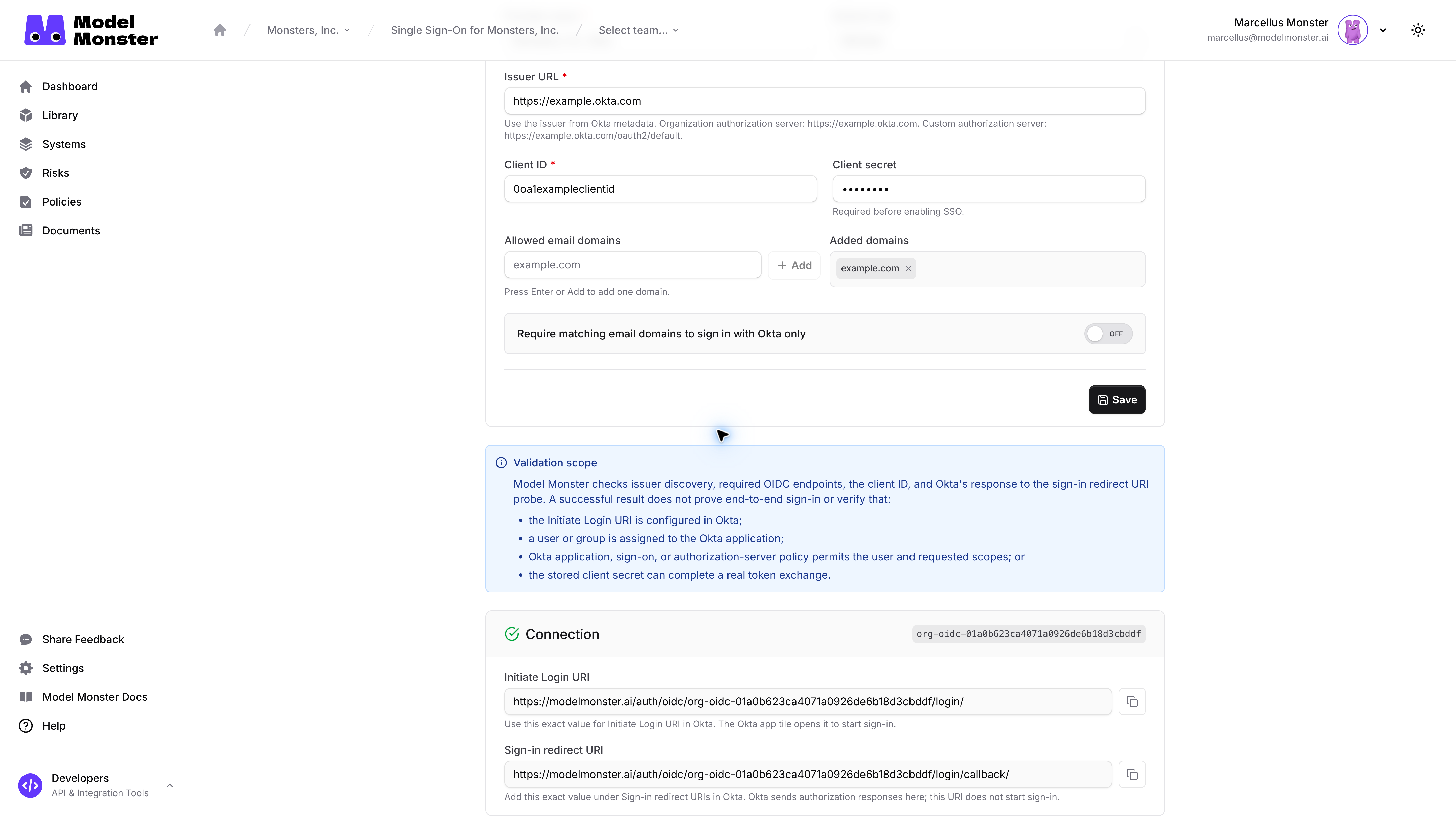Go to home via breadcrumb house icon
Screen dimensions: 1456x819
tap(220, 30)
